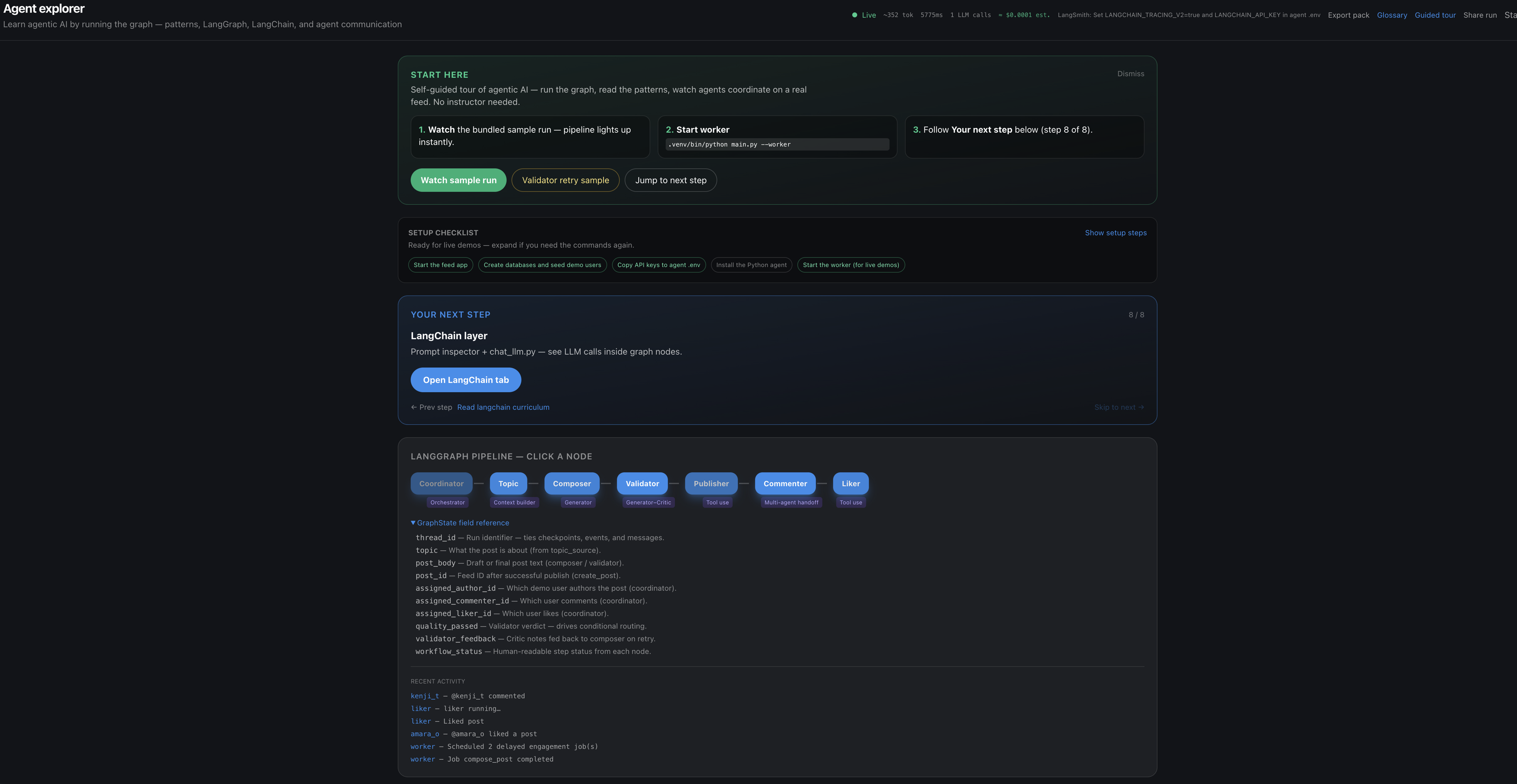The width and height of the screenshot is (1517, 784).
Task: Click Jump to next step
Action: click(x=670, y=180)
